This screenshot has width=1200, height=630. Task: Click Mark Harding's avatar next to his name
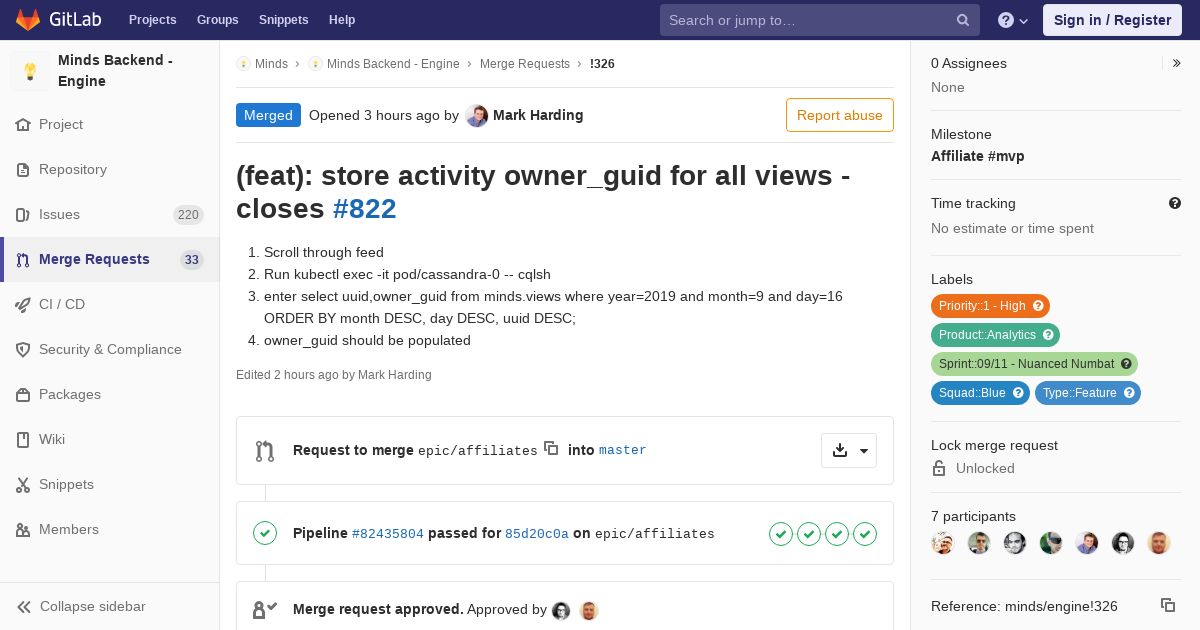tap(477, 116)
